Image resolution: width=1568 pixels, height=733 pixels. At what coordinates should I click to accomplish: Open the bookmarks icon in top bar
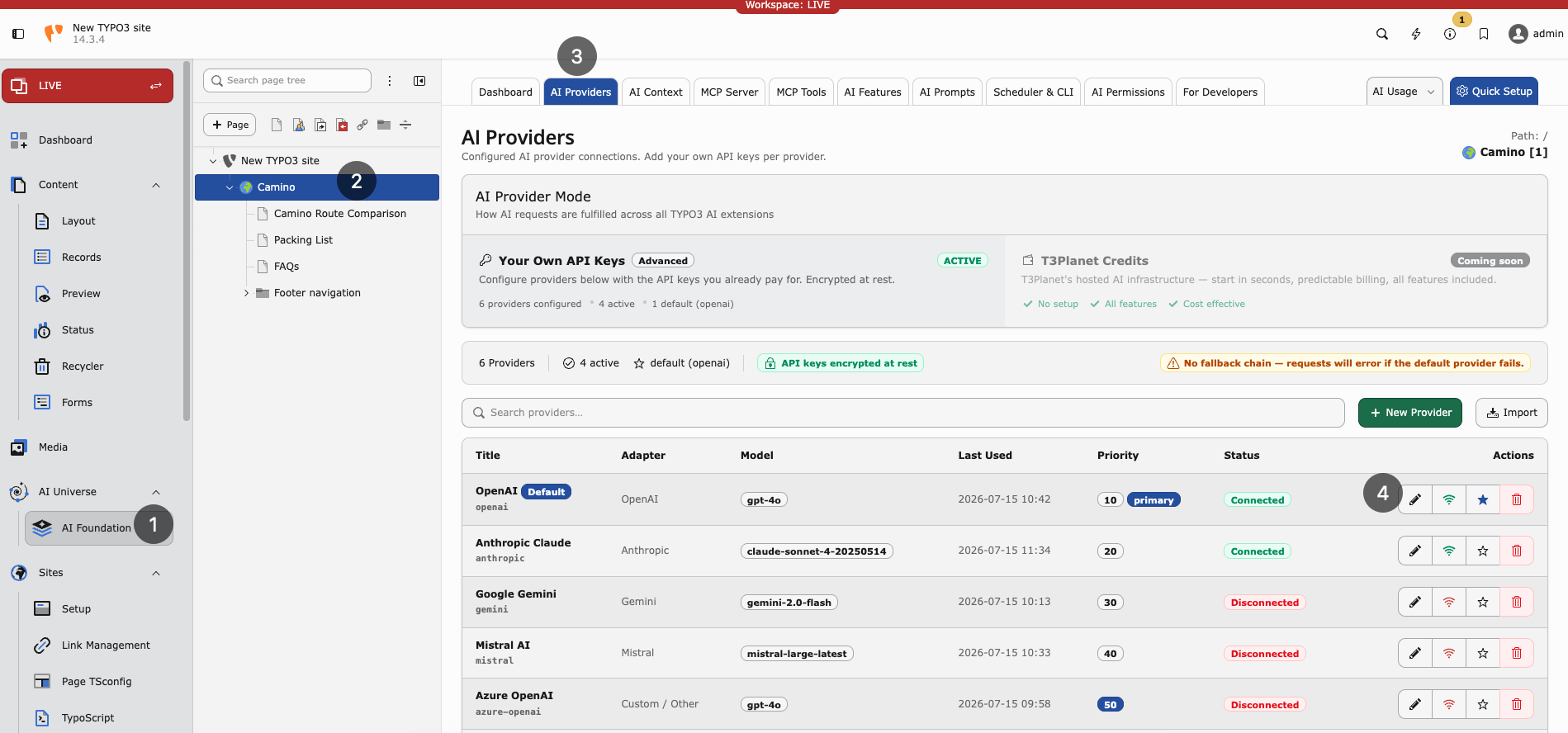(x=1483, y=34)
